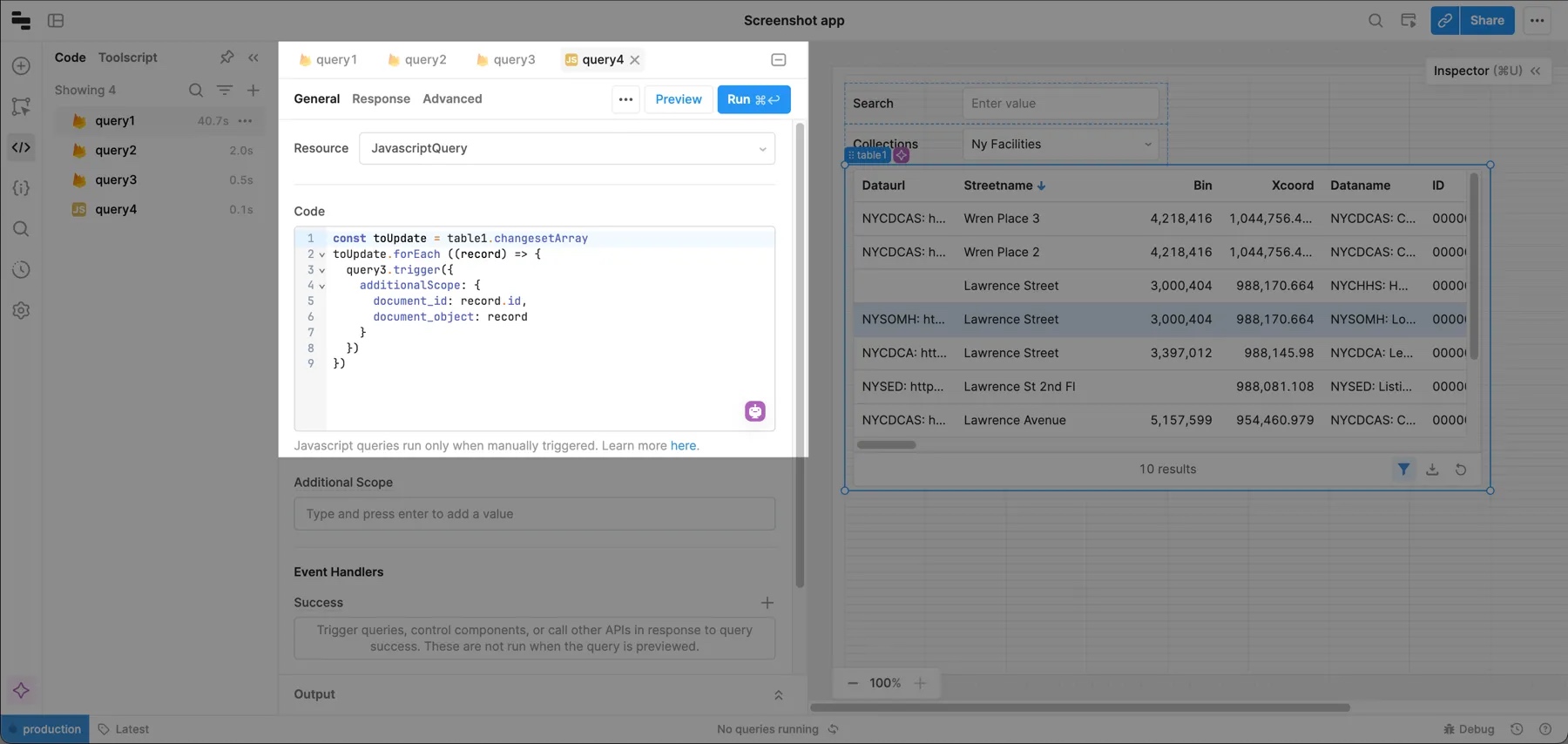Collapse the Code panel with double chevron
Screen dimensions: 1568x744
coord(253,57)
